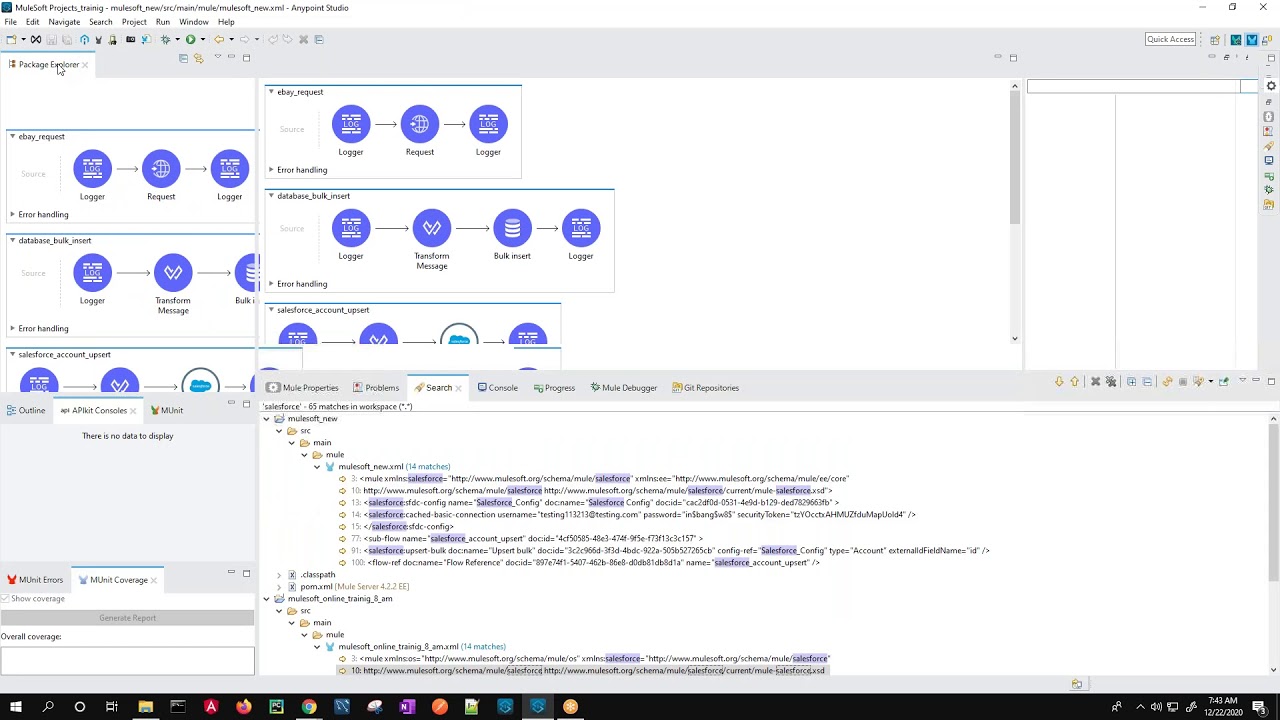Click Collapse All icon in Package Explorer toolbar
Image resolution: width=1280 pixels, height=720 pixels.
pos(183,58)
